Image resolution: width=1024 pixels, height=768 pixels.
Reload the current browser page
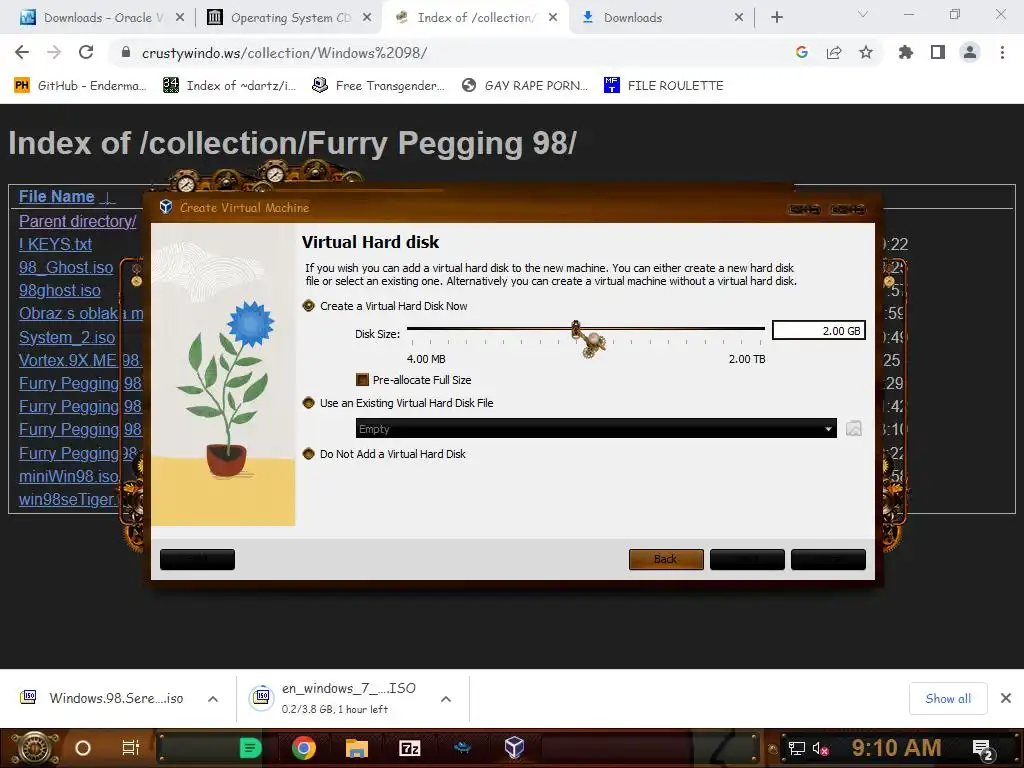(x=86, y=52)
